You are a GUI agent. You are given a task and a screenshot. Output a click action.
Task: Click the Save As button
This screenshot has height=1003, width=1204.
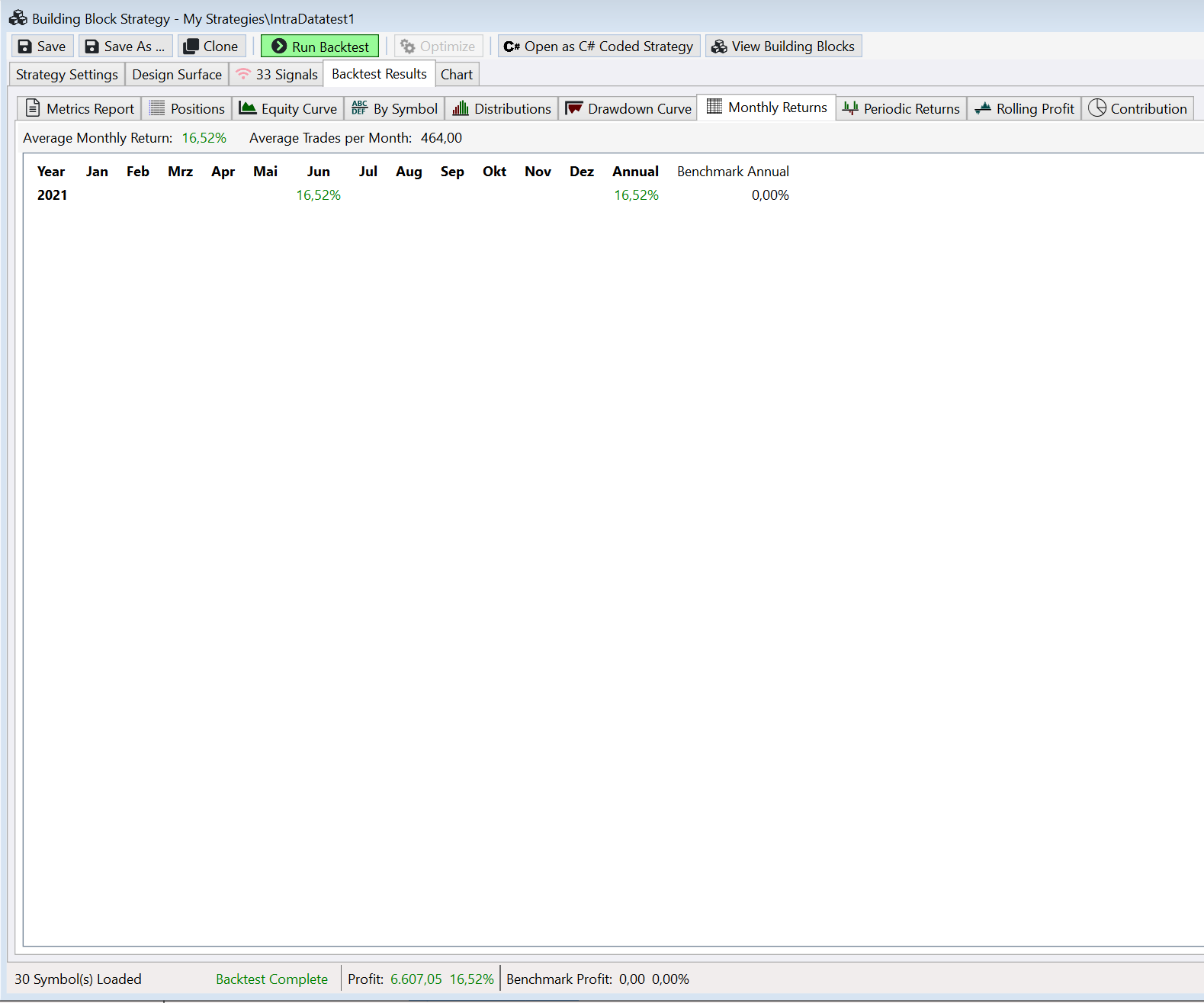pos(126,47)
